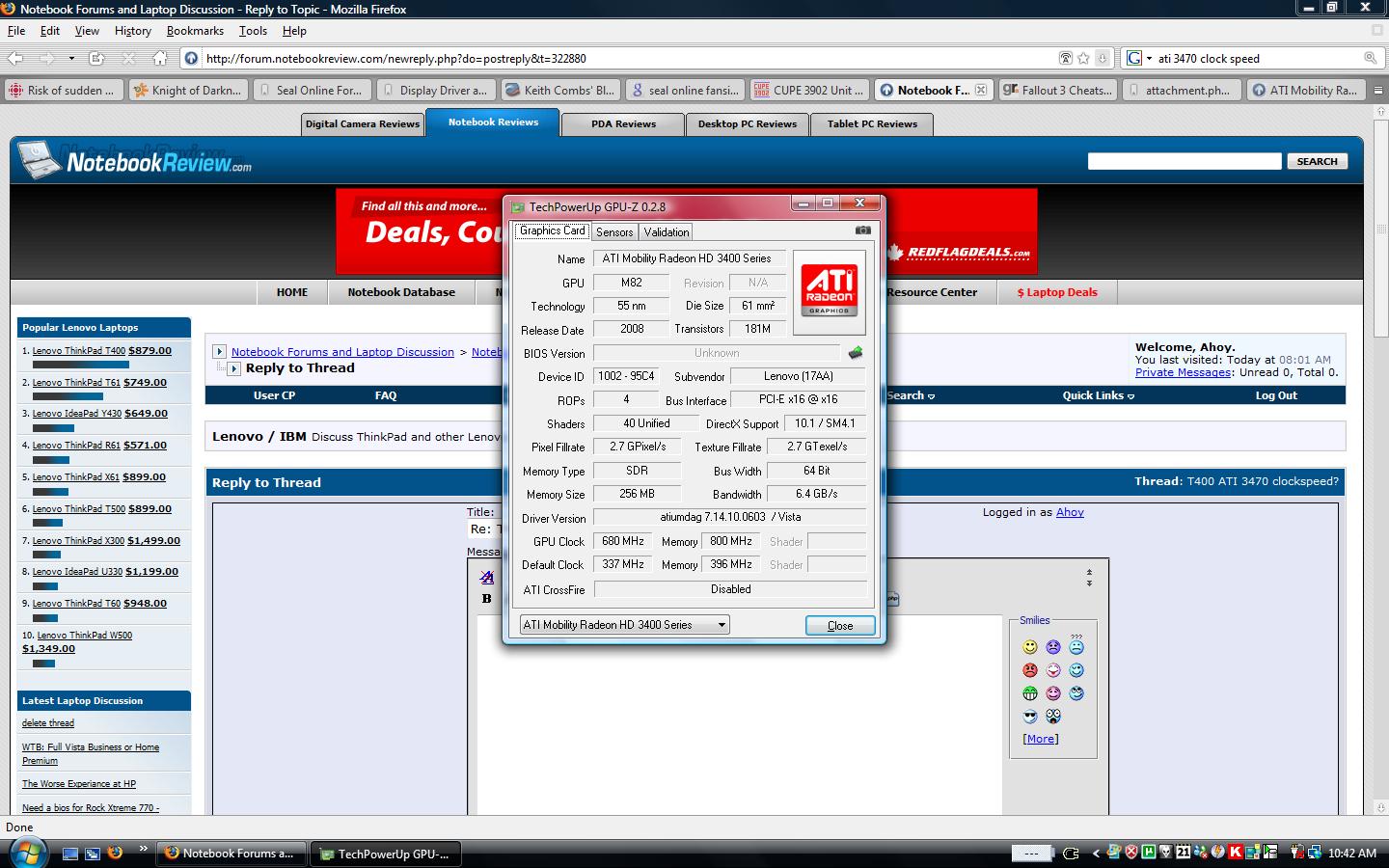Image resolution: width=1389 pixels, height=868 pixels.
Task: Click the magnifier icon in the search bar
Action: pyautogui.click(x=1370, y=58)
